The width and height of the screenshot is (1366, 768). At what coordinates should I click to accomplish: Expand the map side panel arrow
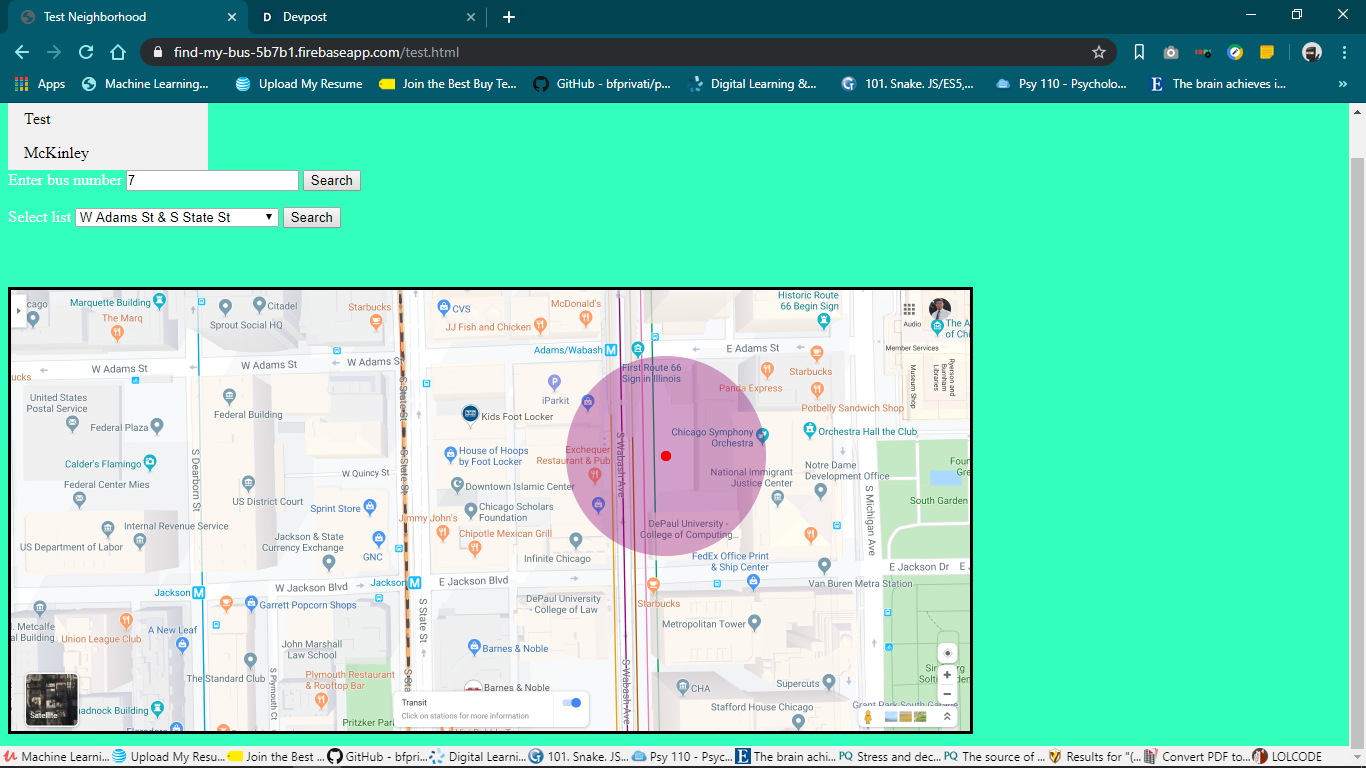(x=18, y=311)
